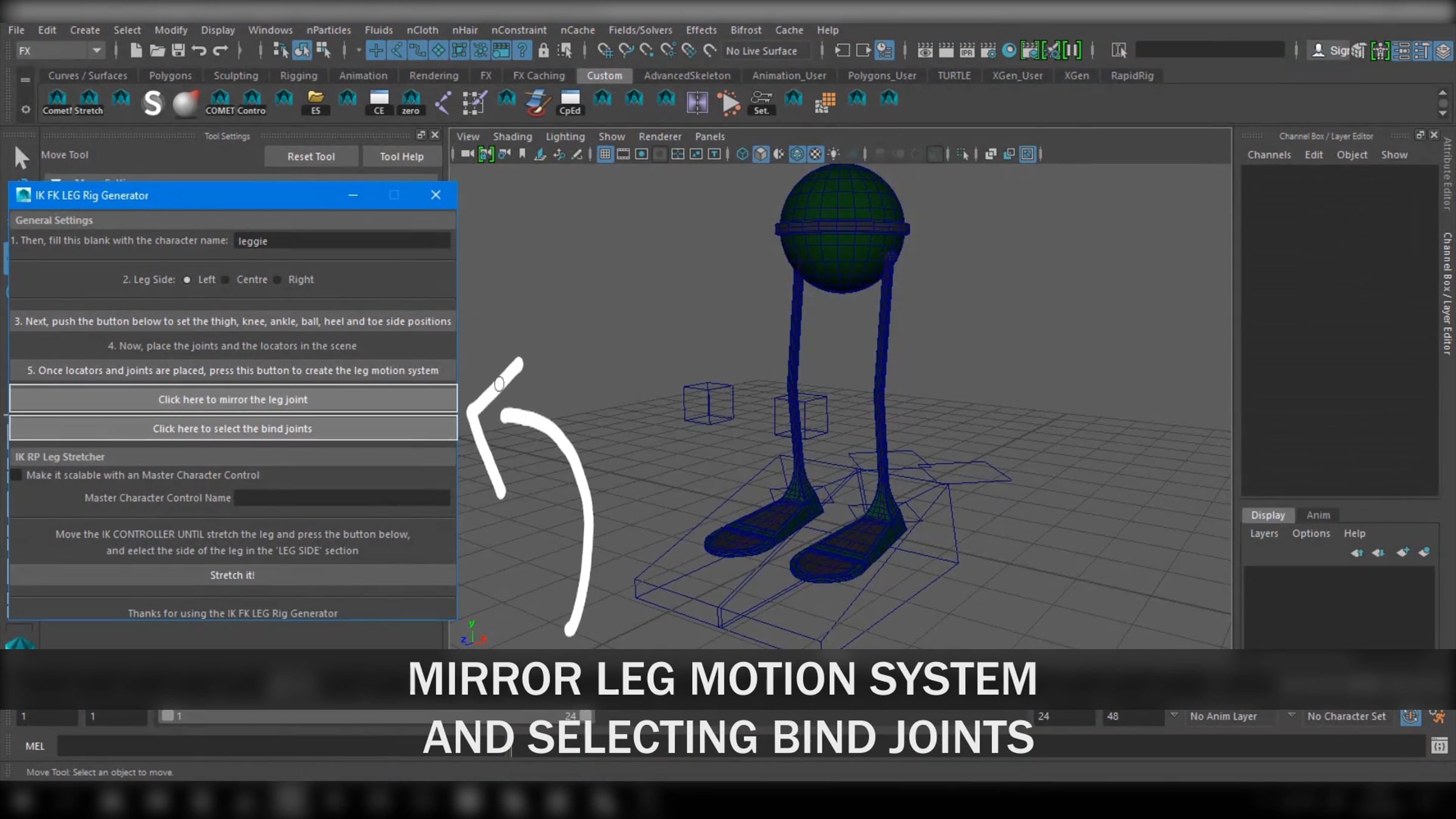The image size is (1456, 819).
Task: Click the viewport select camera icon
Action: [x=467, y=154]
